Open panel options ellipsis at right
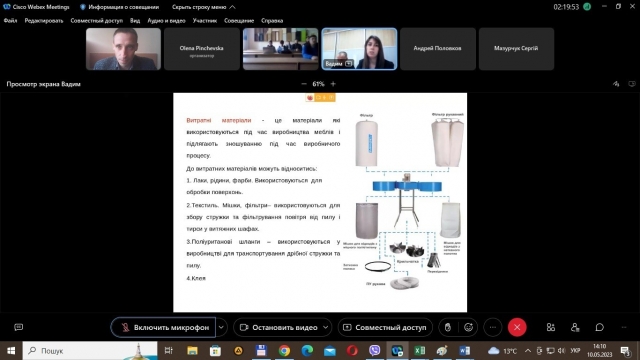640x360 pixels. [x=624, y=327]
